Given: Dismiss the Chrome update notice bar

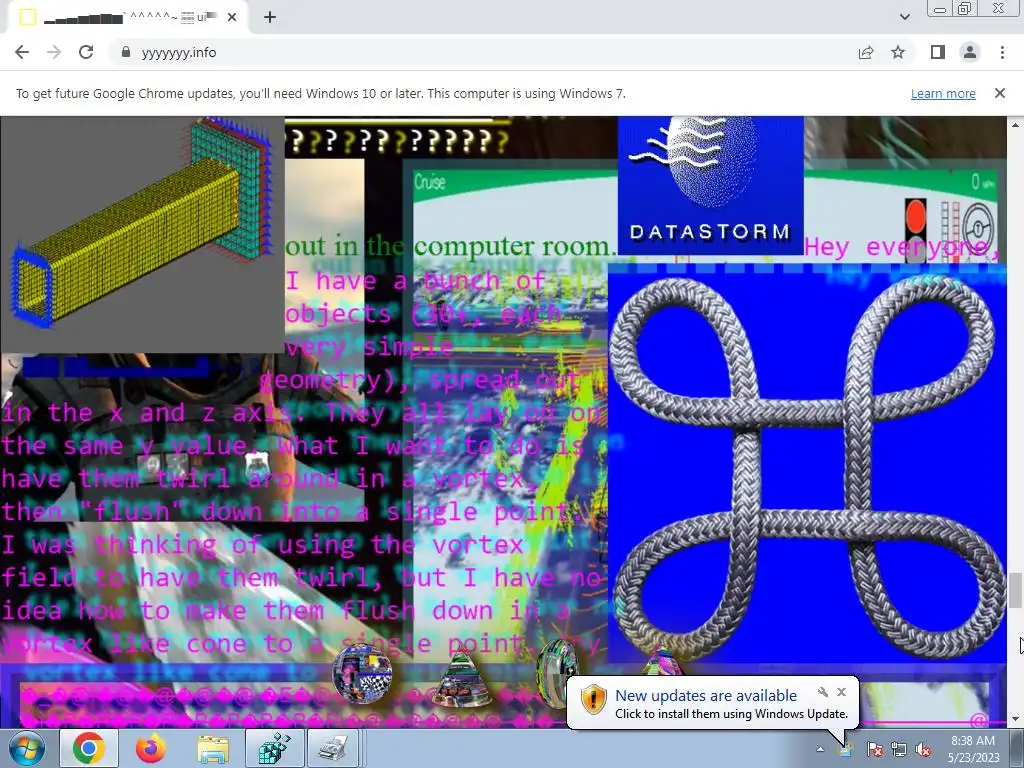Looking at the screenshot, I should click(x=1000, y=93).
